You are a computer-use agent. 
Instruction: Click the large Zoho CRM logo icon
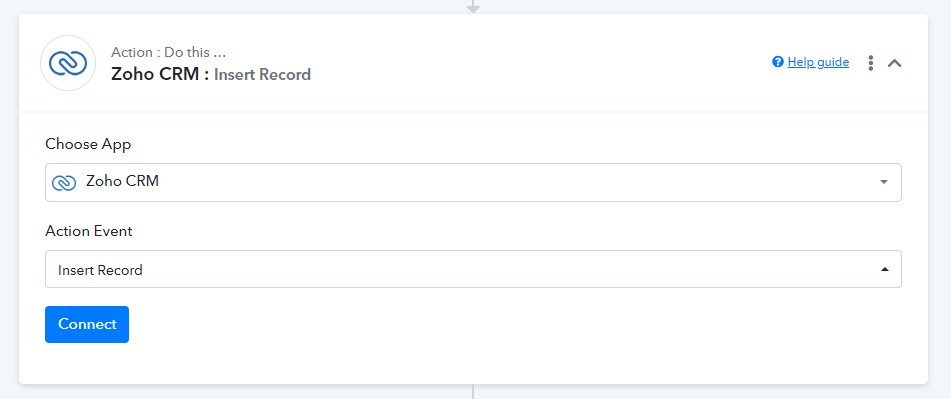[x=68, y=63]
